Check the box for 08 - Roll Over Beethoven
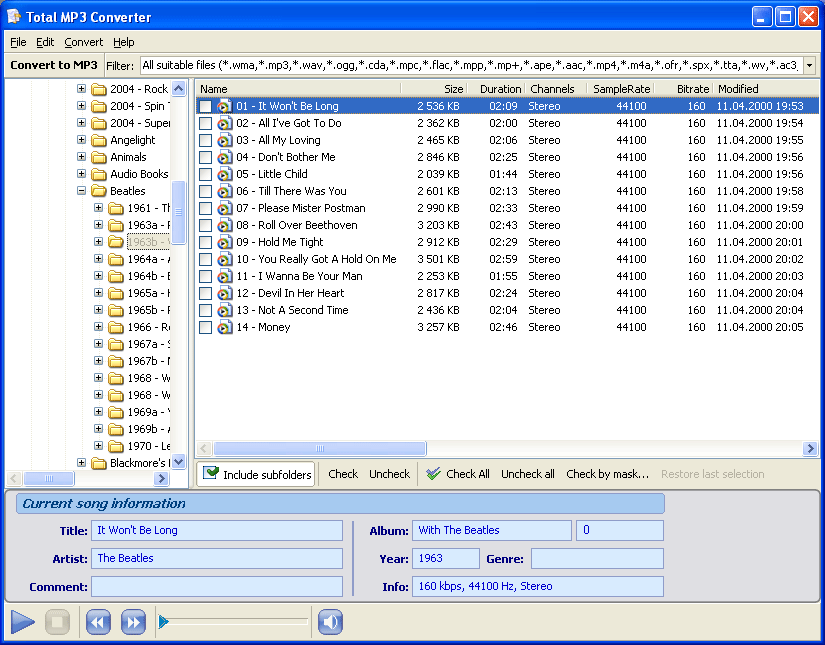Screen dimensions: 825x645 click(205, 226)
